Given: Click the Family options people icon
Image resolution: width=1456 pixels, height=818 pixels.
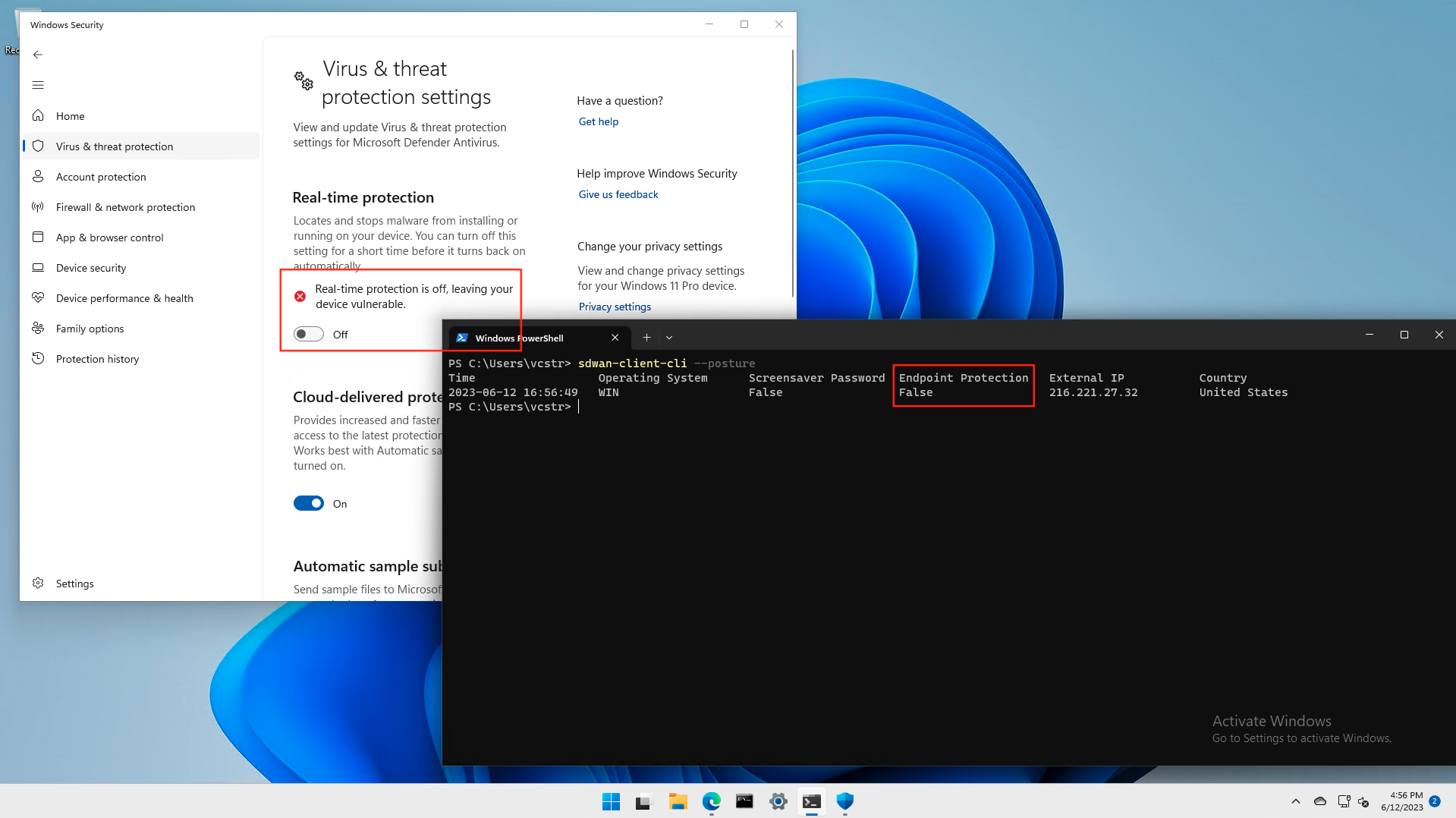Looking at the screenshot, I should (x=38, y=328).
